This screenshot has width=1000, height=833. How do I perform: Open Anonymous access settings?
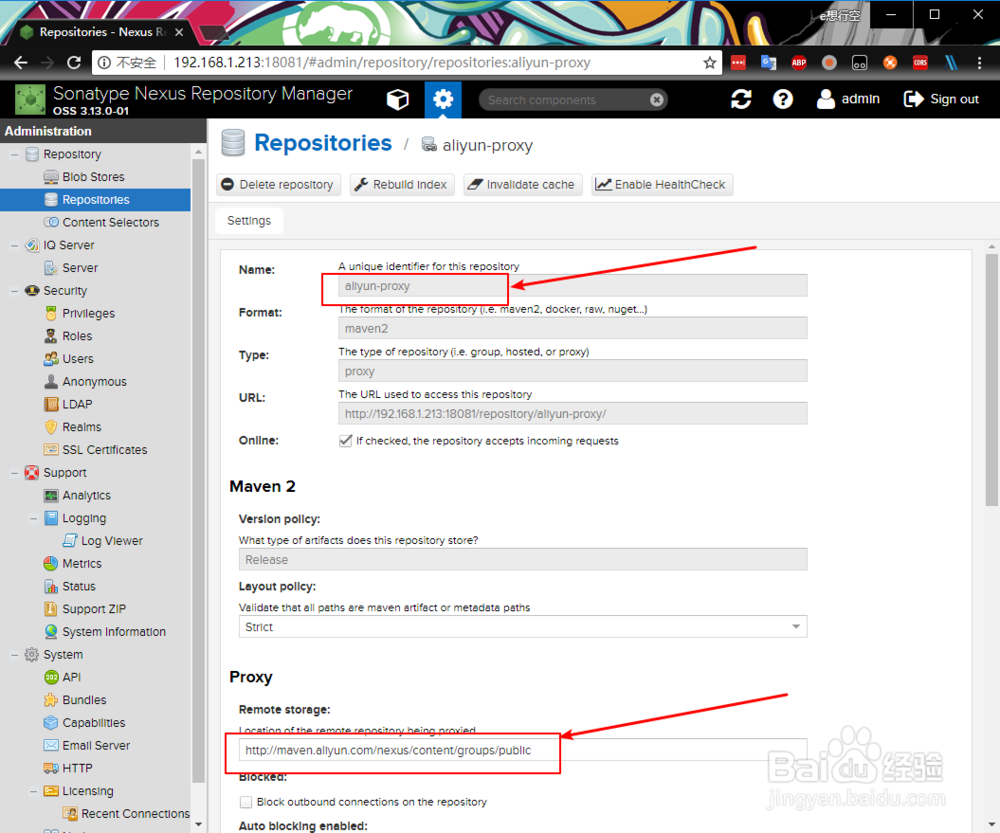pos(94,381)
